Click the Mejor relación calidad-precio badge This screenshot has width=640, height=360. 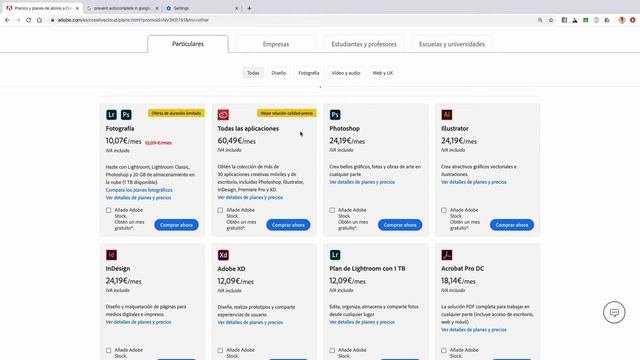287,113
